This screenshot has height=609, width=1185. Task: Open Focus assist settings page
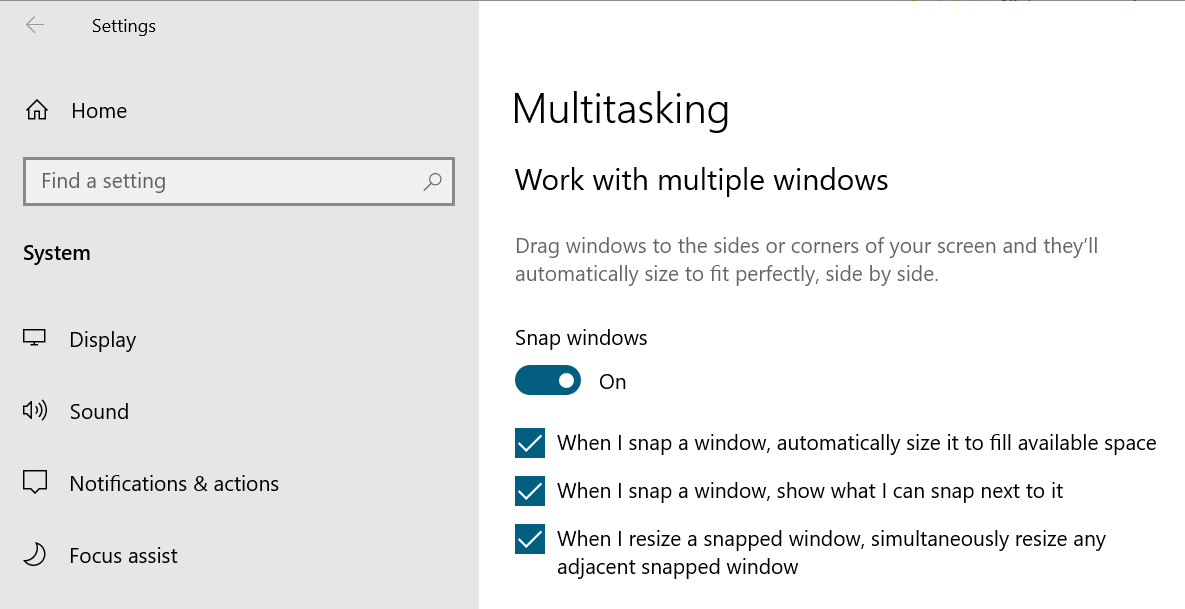[x=123, y=556]
